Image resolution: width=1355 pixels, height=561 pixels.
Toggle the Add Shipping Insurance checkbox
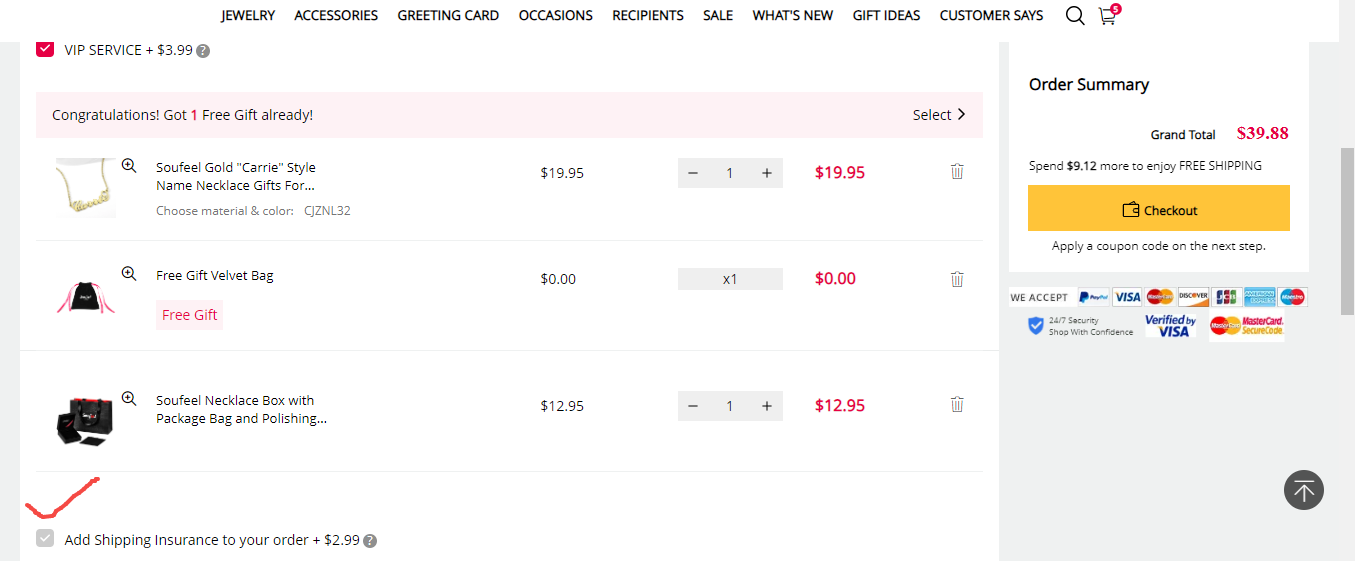coord(45,539)
